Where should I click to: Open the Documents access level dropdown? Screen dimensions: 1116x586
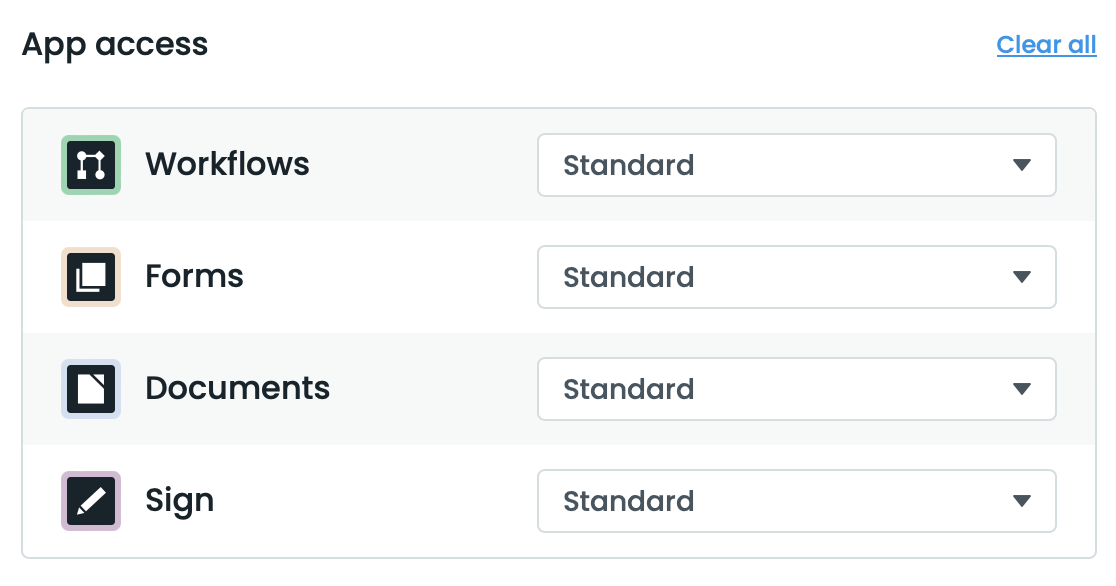click(x=797, y=389)
